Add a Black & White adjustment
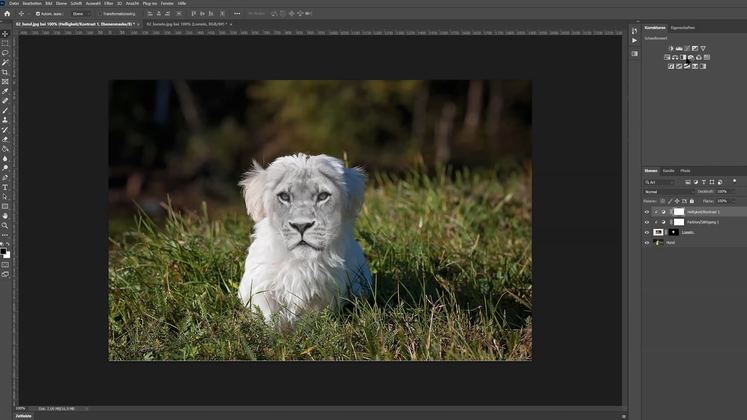This screenshot has height=420, width=747. click(683, 57)
